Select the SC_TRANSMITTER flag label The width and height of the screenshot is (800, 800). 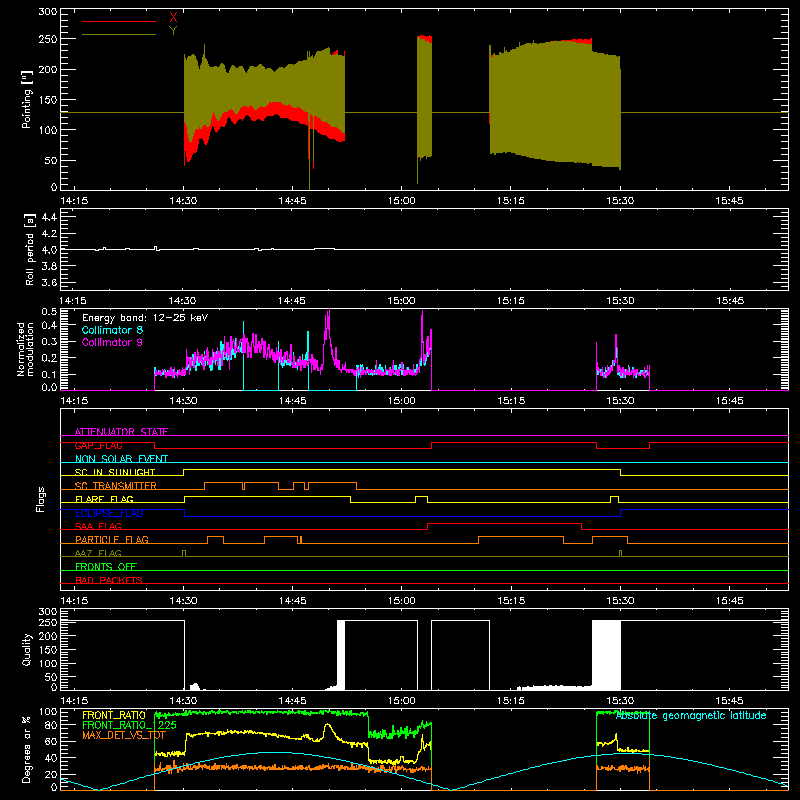pyautogui.click(x=116, y=485)
